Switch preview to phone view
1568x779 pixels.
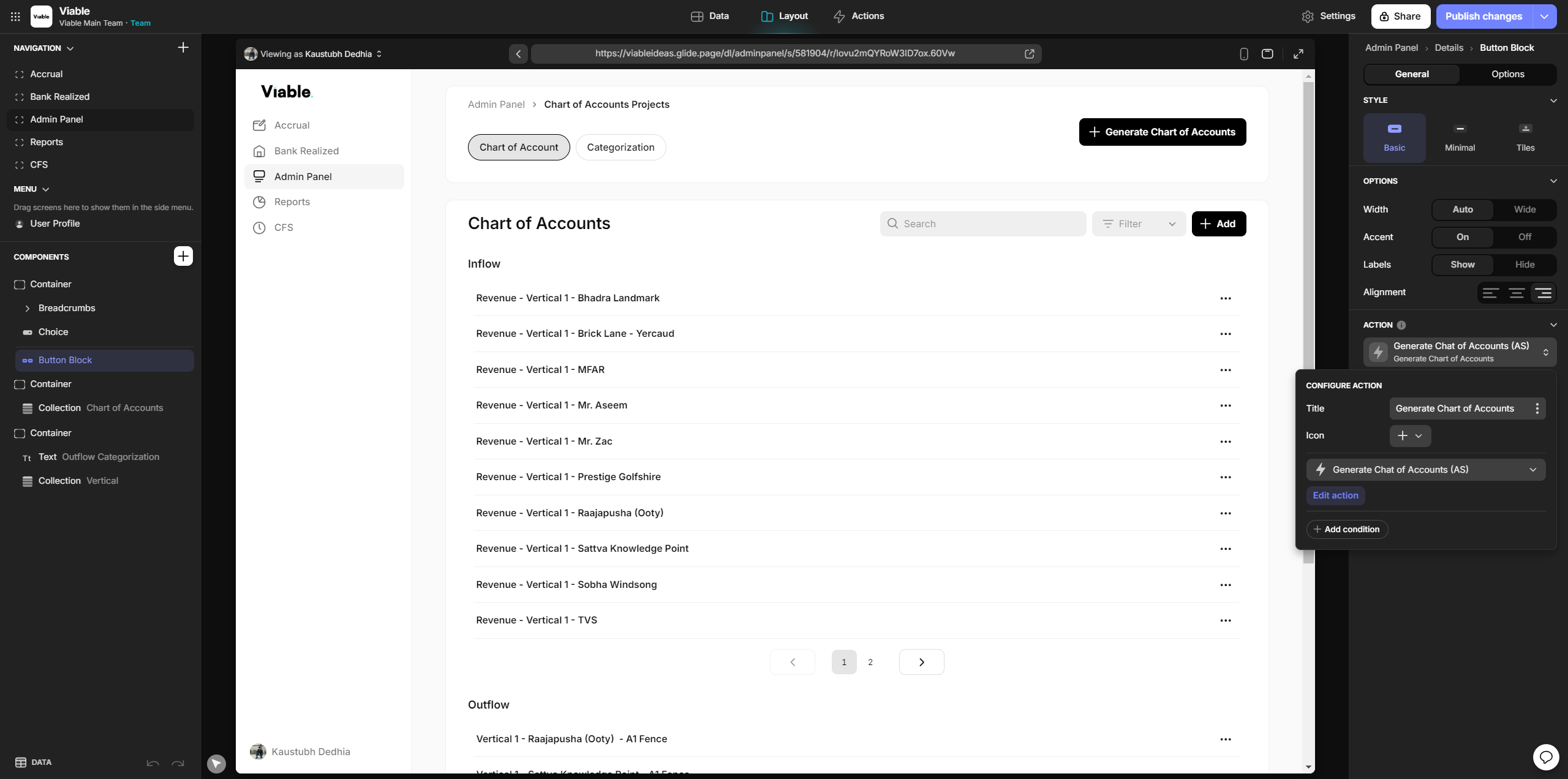[1243, 54]
